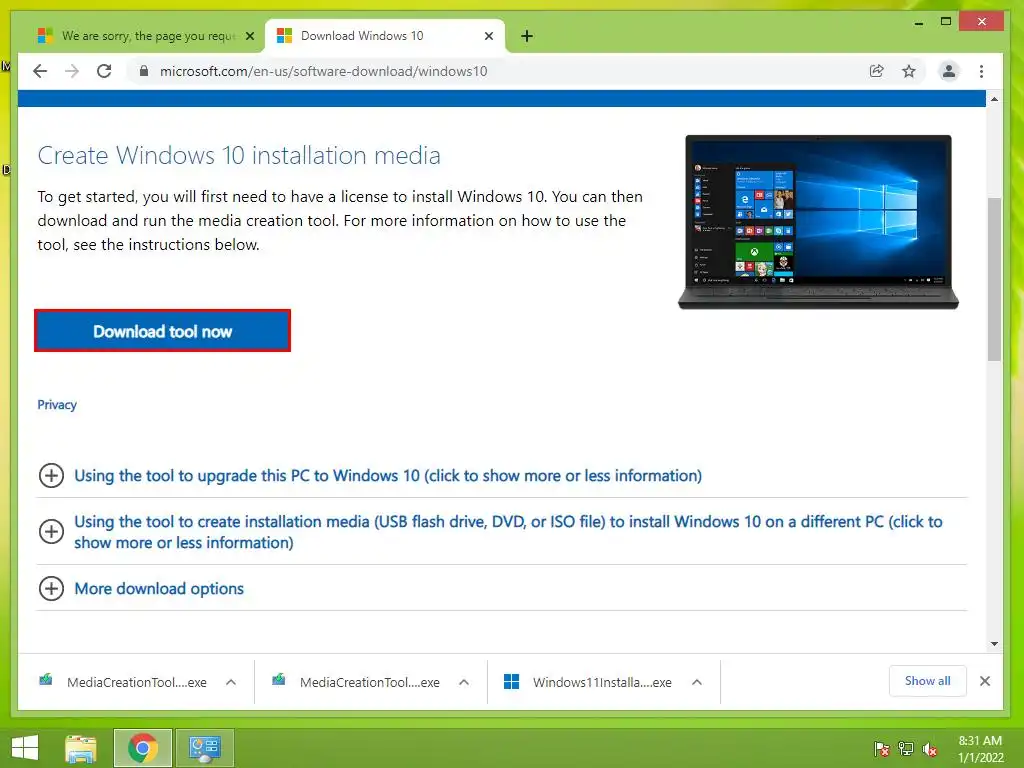Screen dimensions: 1024x768
Task: Click muted volume tray icon
Action: pyautogui.click(x=930, y=749)
